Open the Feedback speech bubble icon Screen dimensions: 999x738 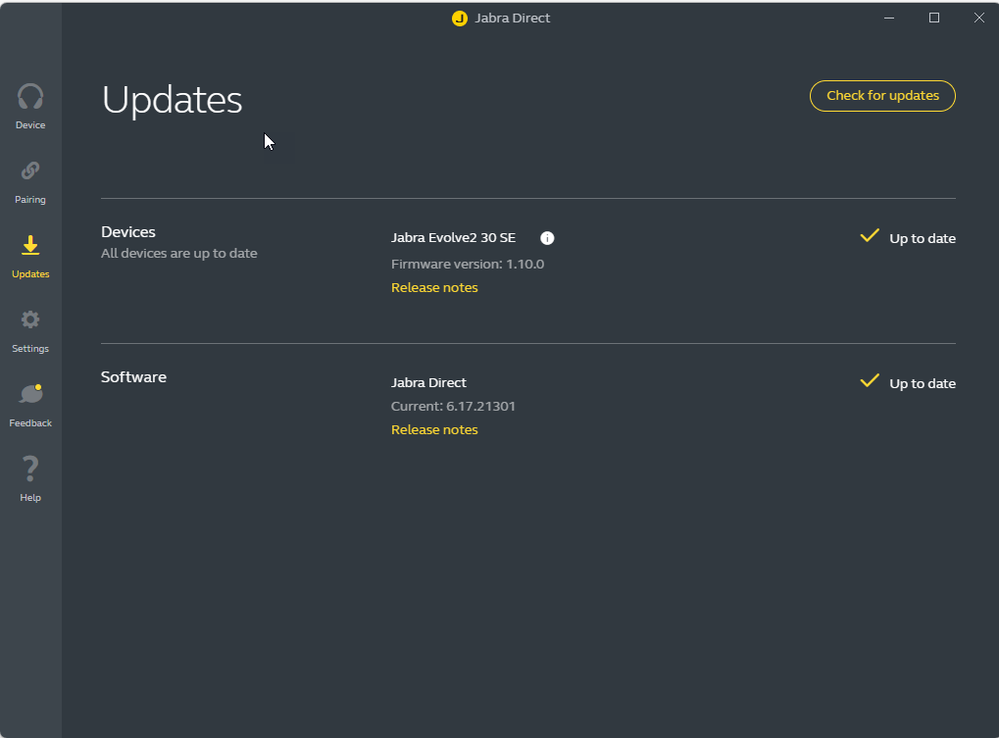30,395
